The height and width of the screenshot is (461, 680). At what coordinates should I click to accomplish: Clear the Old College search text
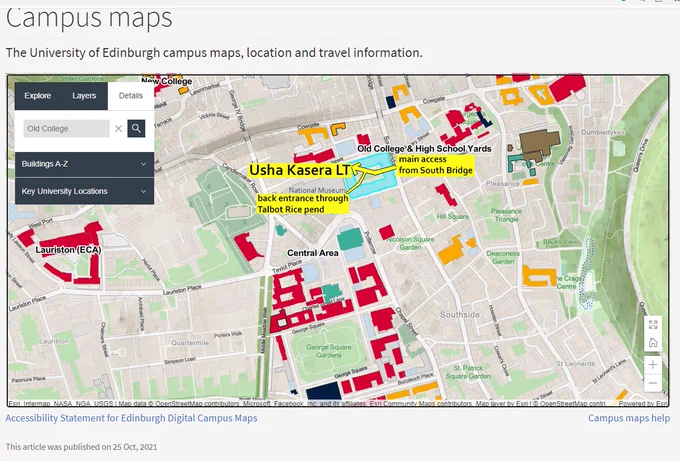point(118,128)
